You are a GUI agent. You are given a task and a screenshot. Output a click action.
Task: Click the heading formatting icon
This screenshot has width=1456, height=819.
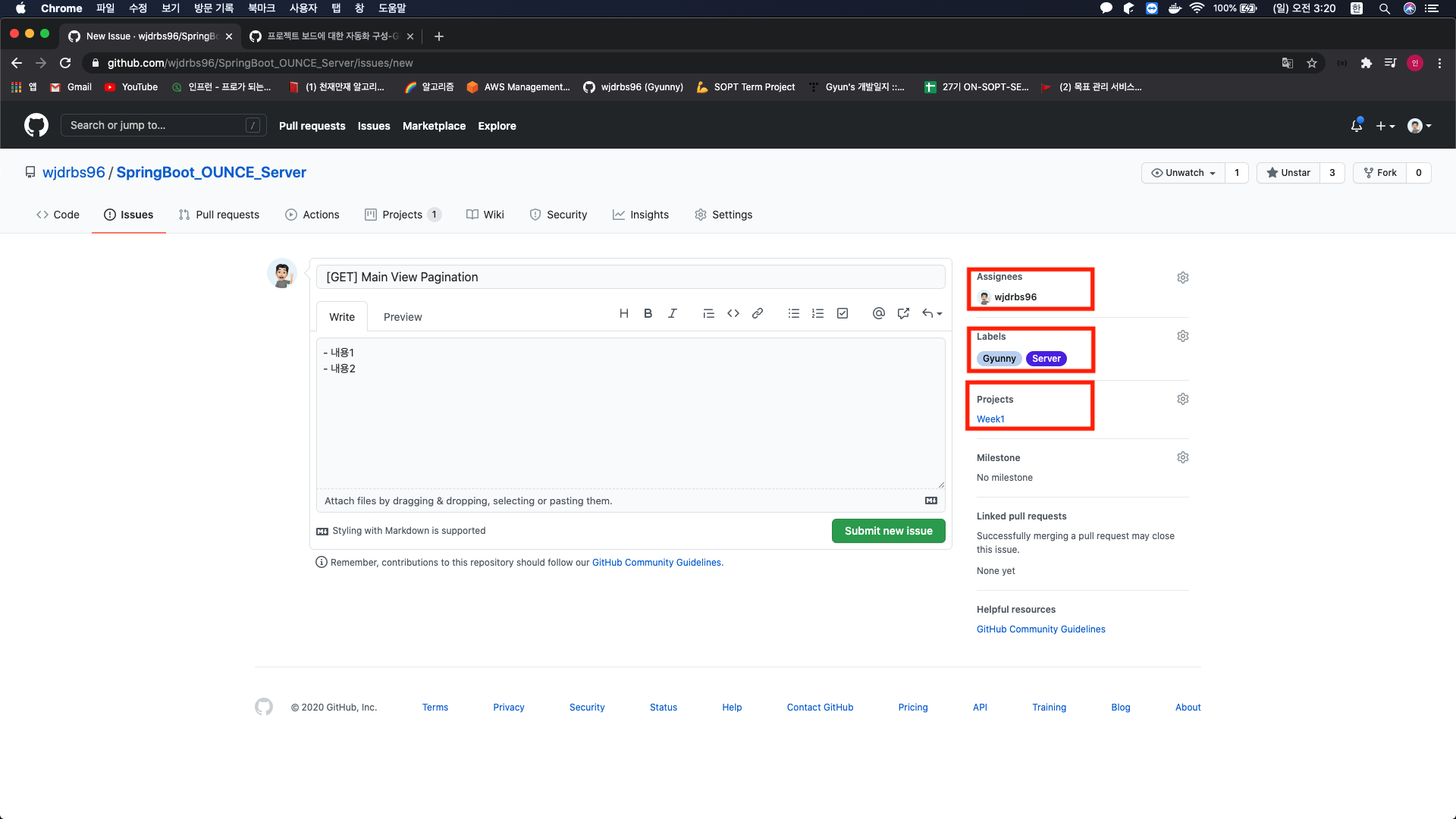click(x=623, y=313)
